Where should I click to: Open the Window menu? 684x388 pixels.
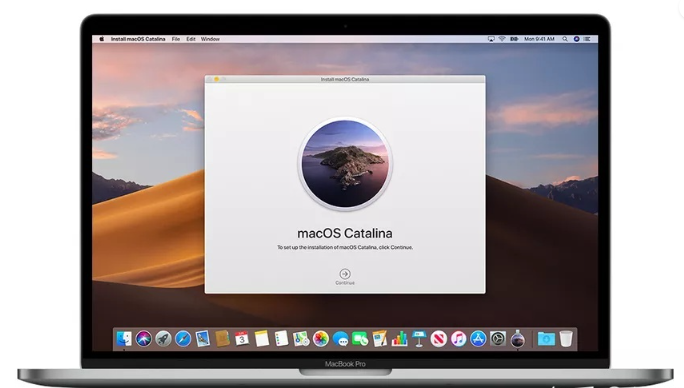click(x=210, y=39)
